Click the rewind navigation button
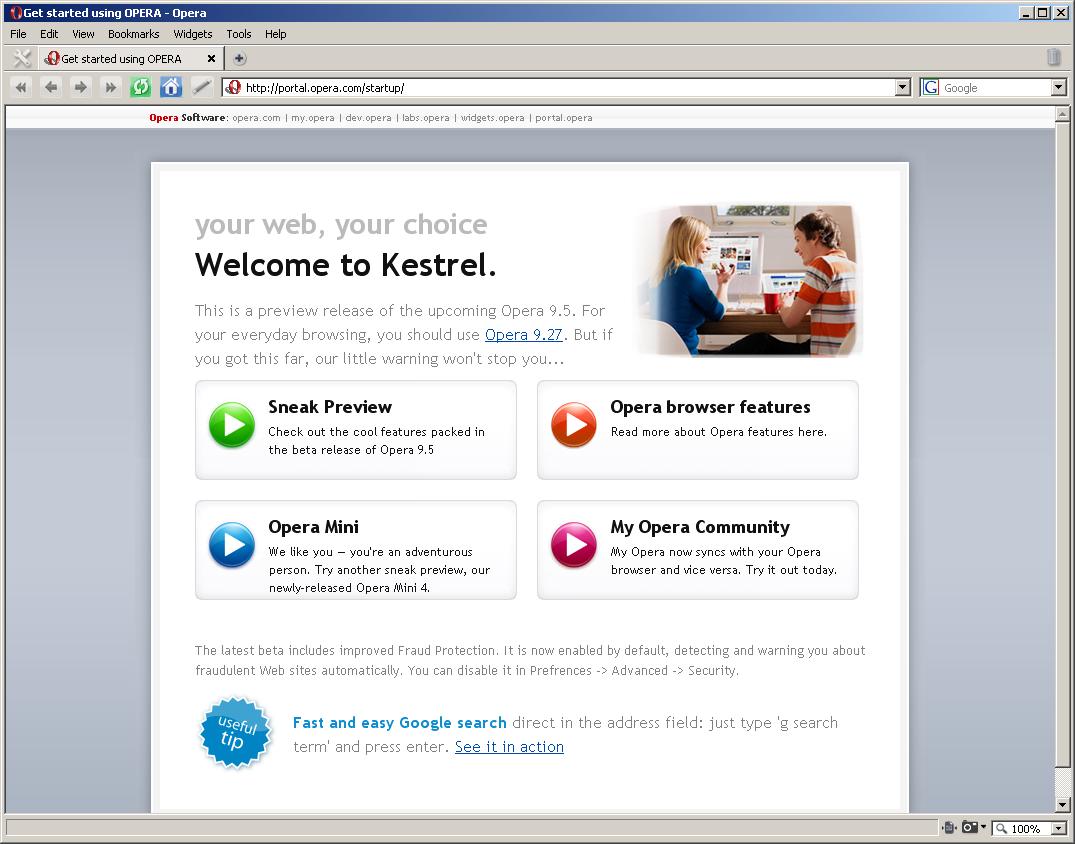 coord(21,87)
